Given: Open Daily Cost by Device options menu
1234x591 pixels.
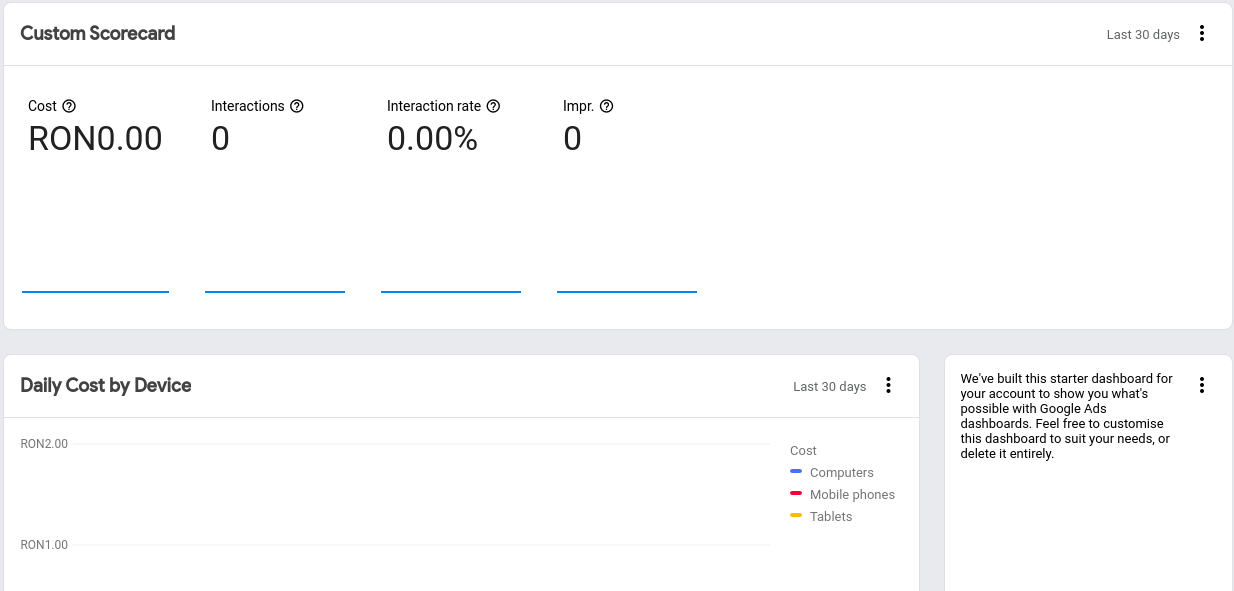Looking at the screenshot, I should tap(888, 385).
